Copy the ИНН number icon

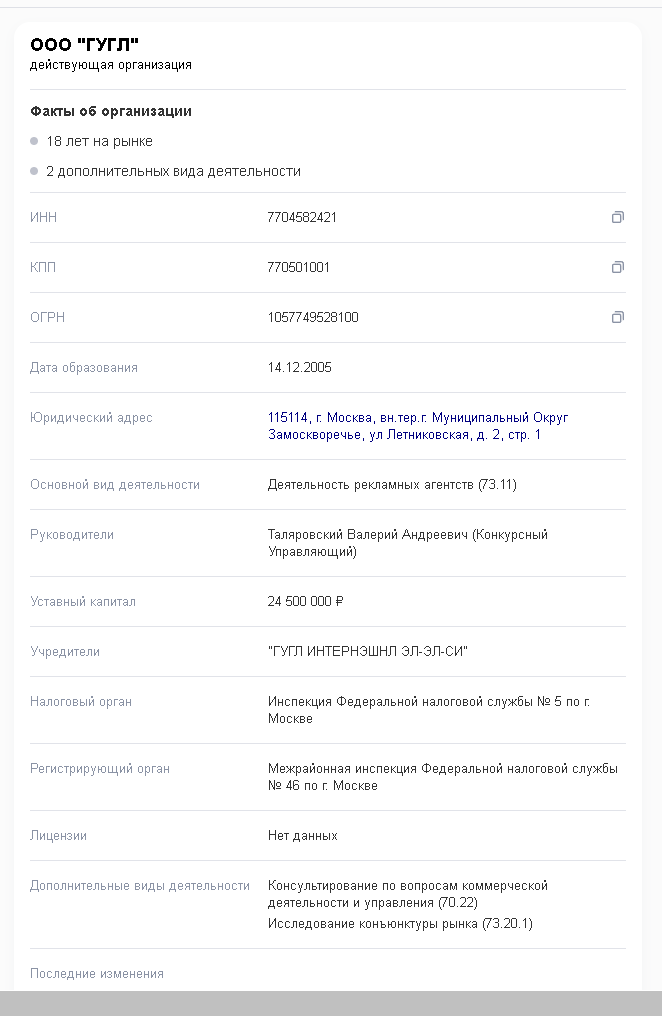[x=618, y=217]
